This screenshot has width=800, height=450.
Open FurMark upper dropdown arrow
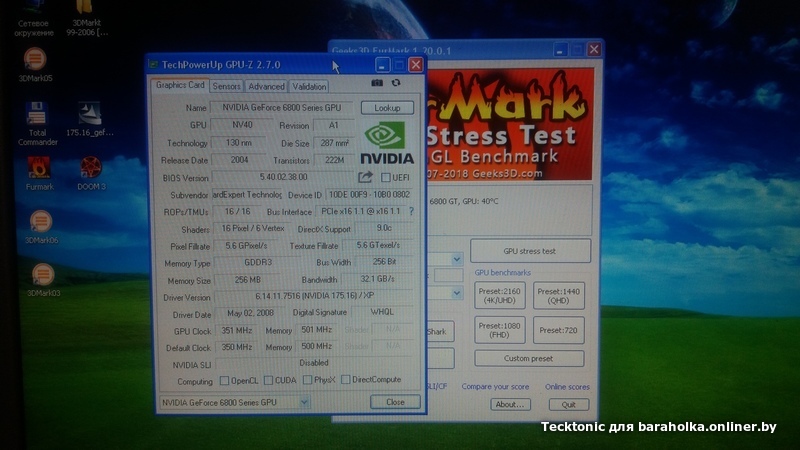(x=457, y=259)
